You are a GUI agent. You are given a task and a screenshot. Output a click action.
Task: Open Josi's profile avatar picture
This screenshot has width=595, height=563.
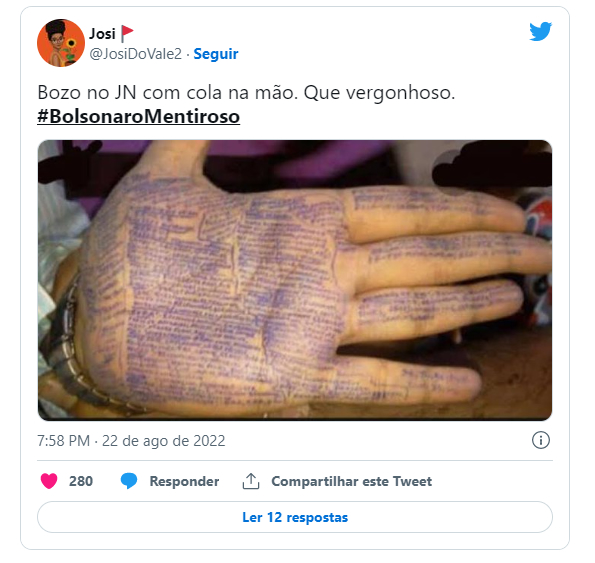pos(61,43)
